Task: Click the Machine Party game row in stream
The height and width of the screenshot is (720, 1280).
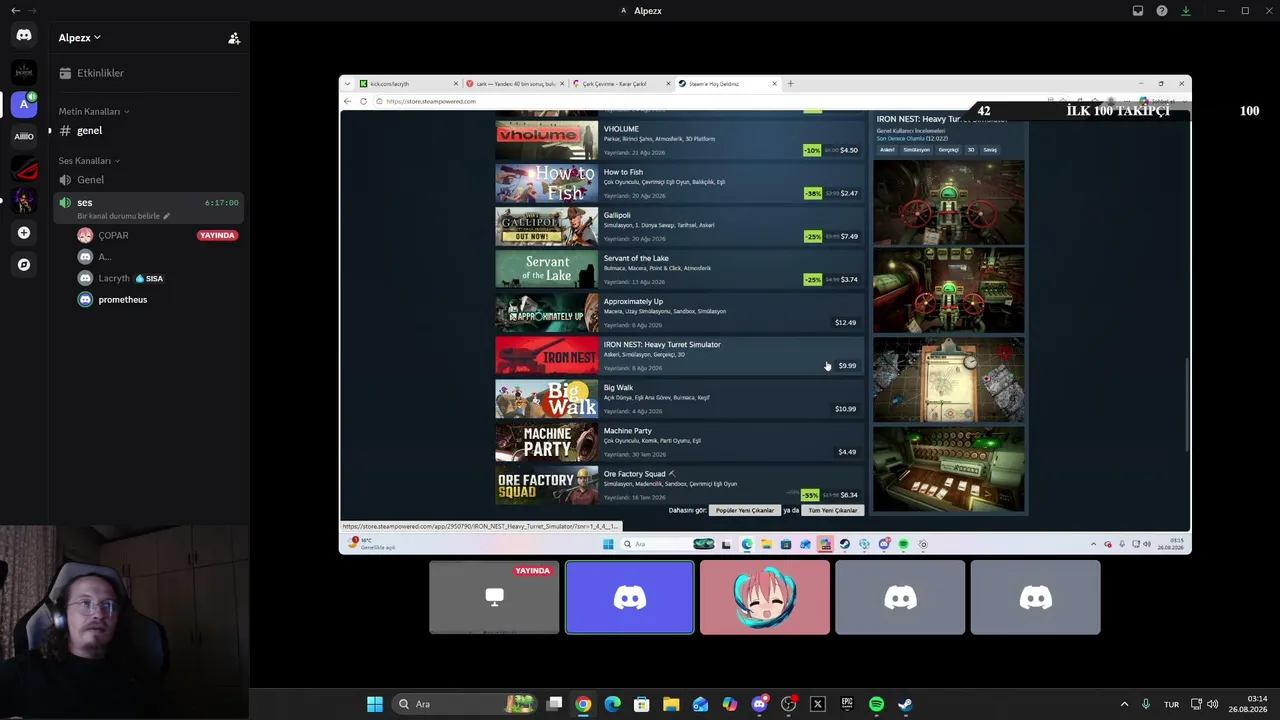Action: 679,441
